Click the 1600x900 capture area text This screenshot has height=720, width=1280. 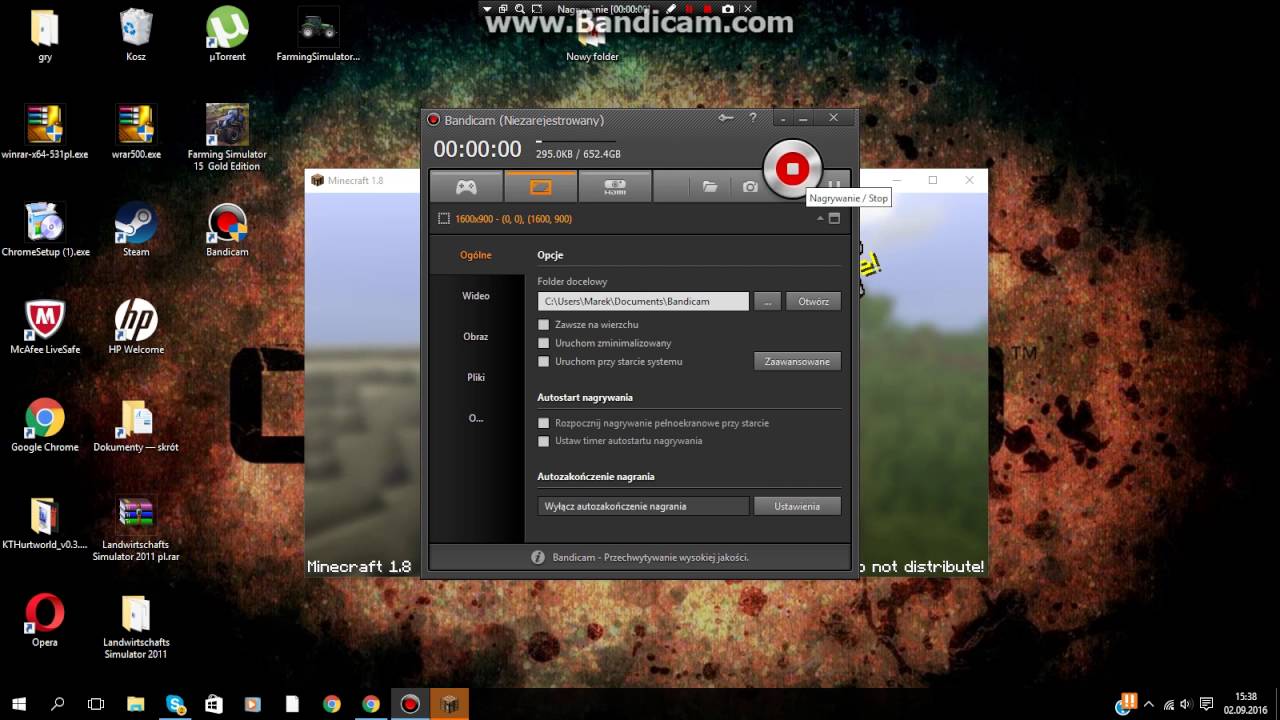(513, 219)
